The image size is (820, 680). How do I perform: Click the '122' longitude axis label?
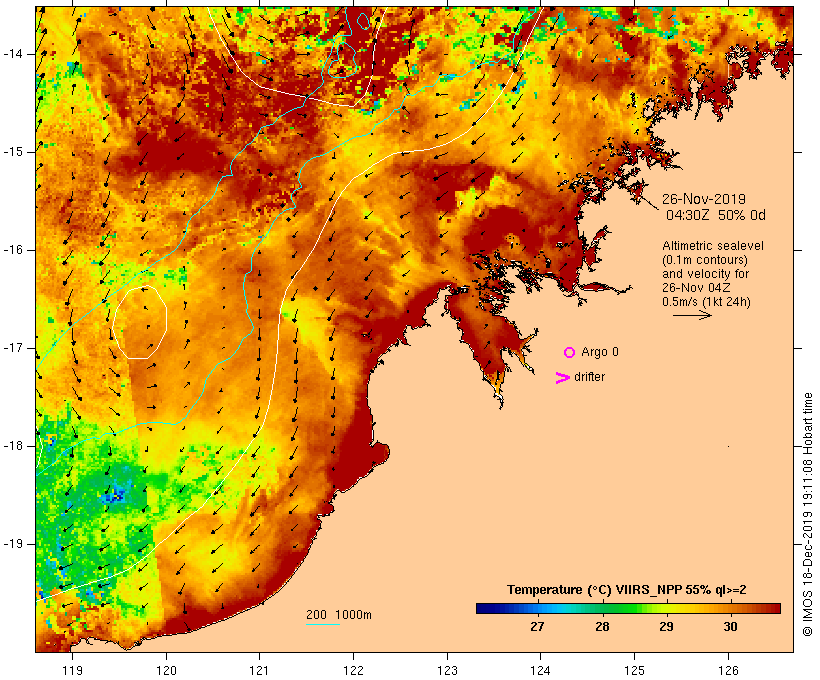354,670
